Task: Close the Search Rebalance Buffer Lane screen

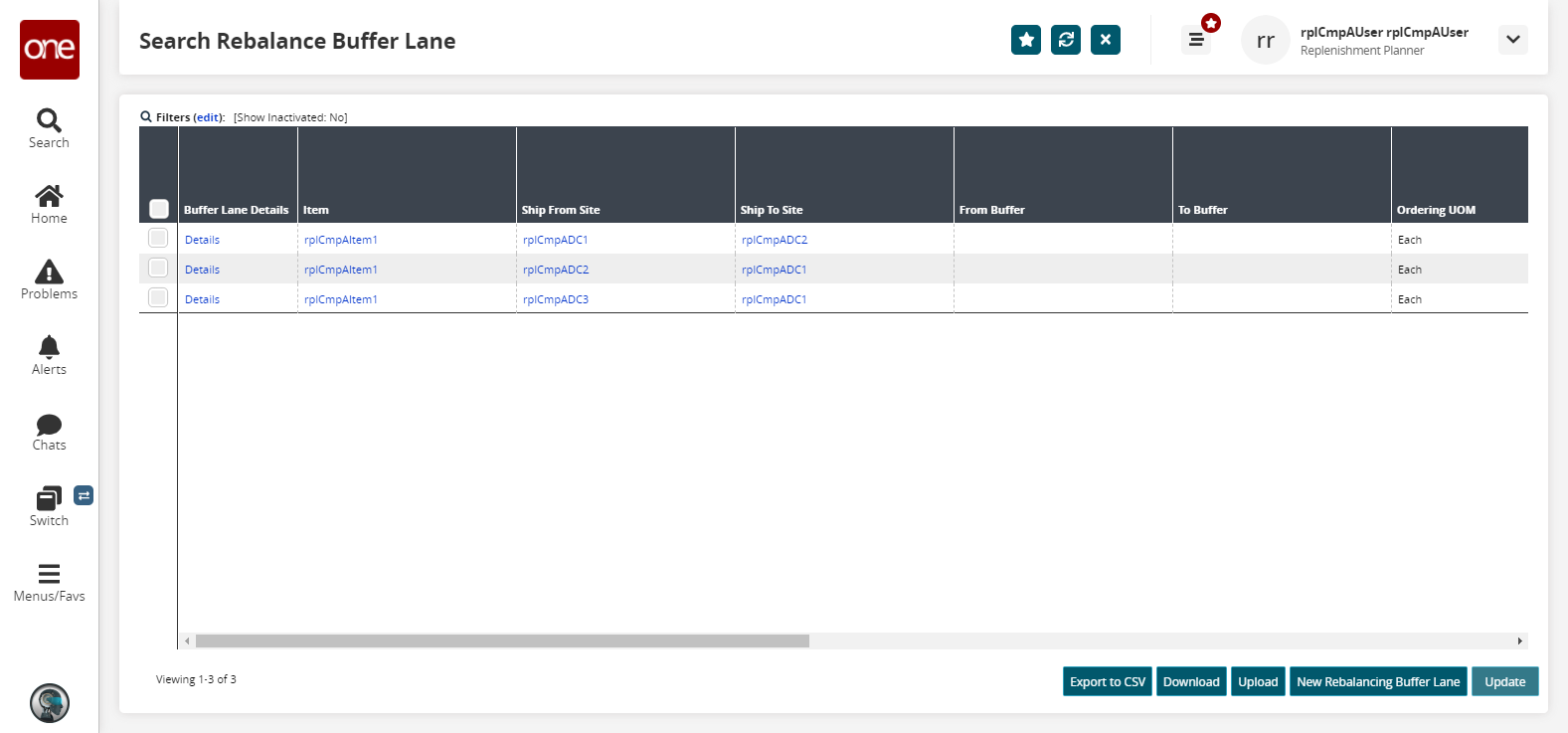Action: point(1106,40)
